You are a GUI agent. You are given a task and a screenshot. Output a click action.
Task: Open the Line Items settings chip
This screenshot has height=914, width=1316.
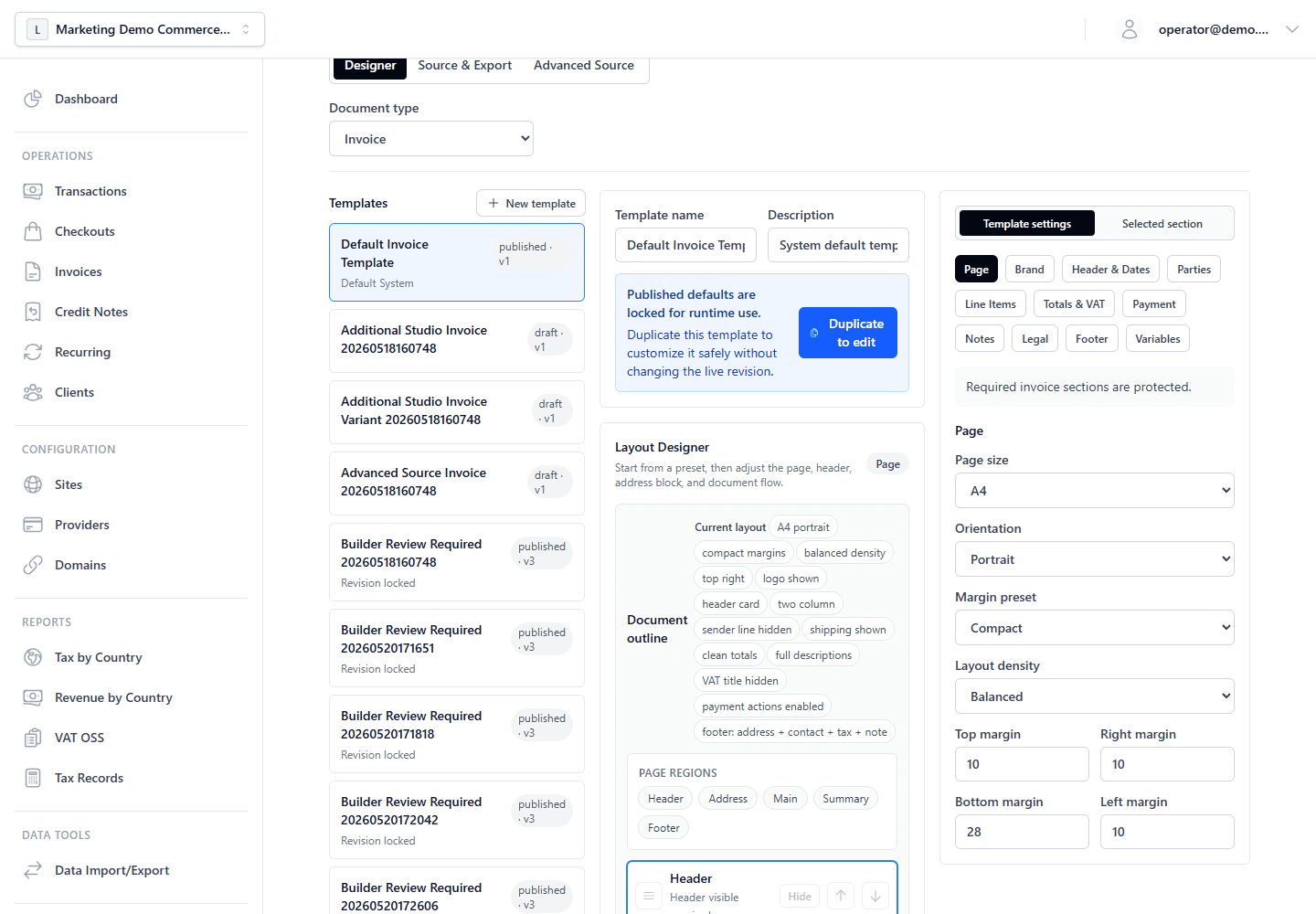[990, 304]
